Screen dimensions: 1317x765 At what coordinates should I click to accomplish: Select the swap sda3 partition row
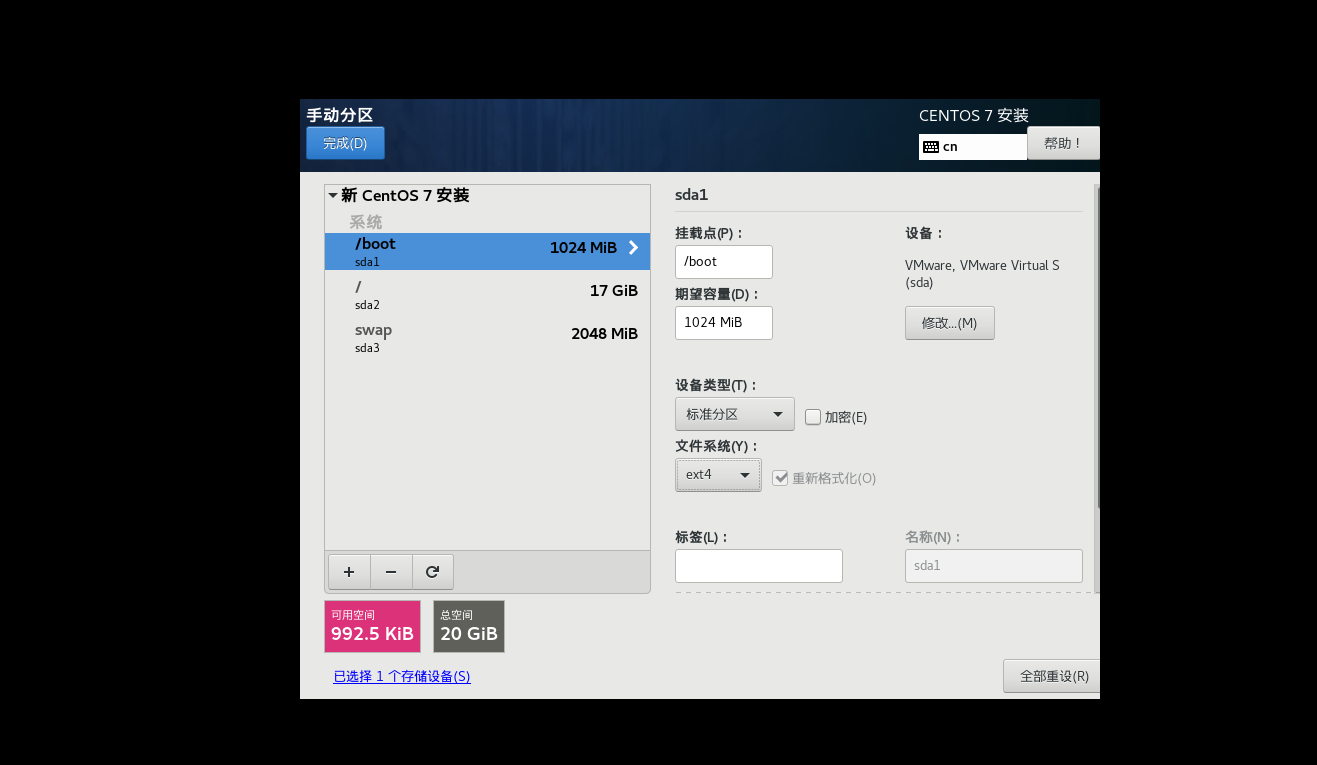pos(487,338)
